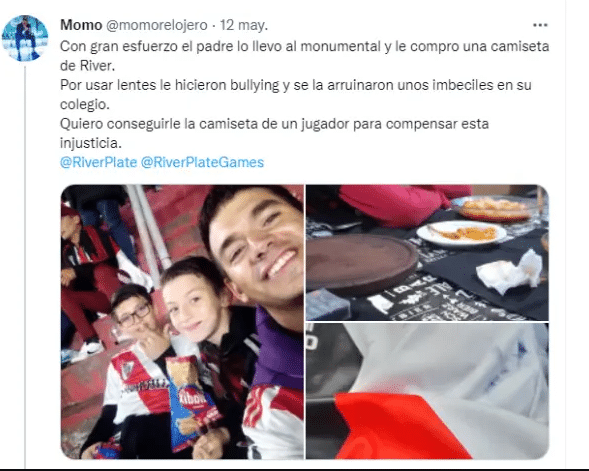Click the crumpled white napkin on the table
The width and height of the screenshot is (589, 471).
[510, 271]
